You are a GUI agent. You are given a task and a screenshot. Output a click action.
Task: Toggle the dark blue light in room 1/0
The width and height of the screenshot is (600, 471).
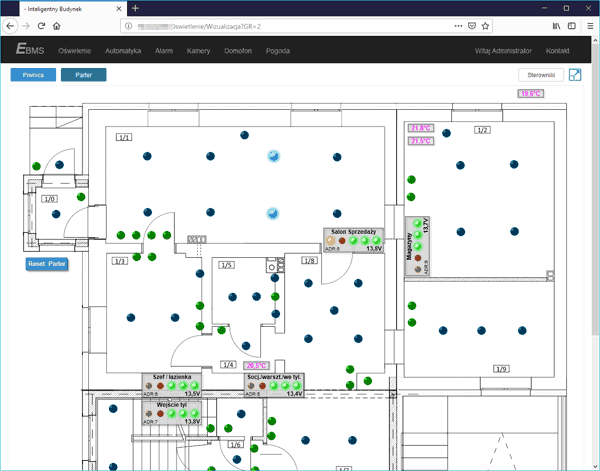(x=50, y=212)
